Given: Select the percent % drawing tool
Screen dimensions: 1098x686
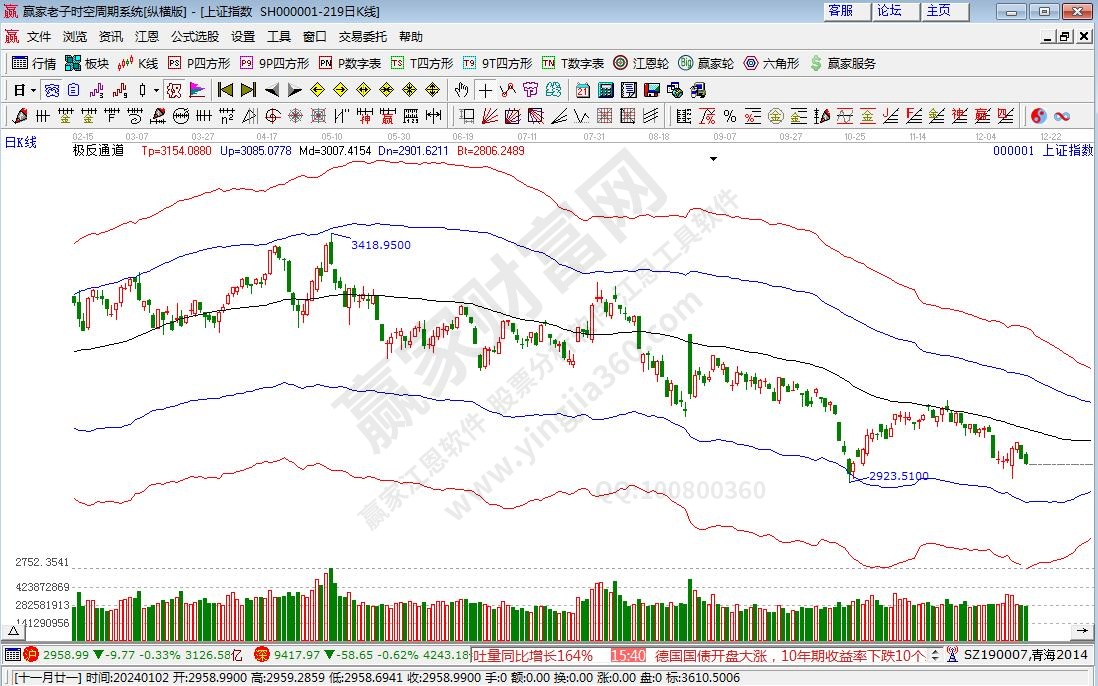Looking at the screenshot, I should (x=730, y=115).
